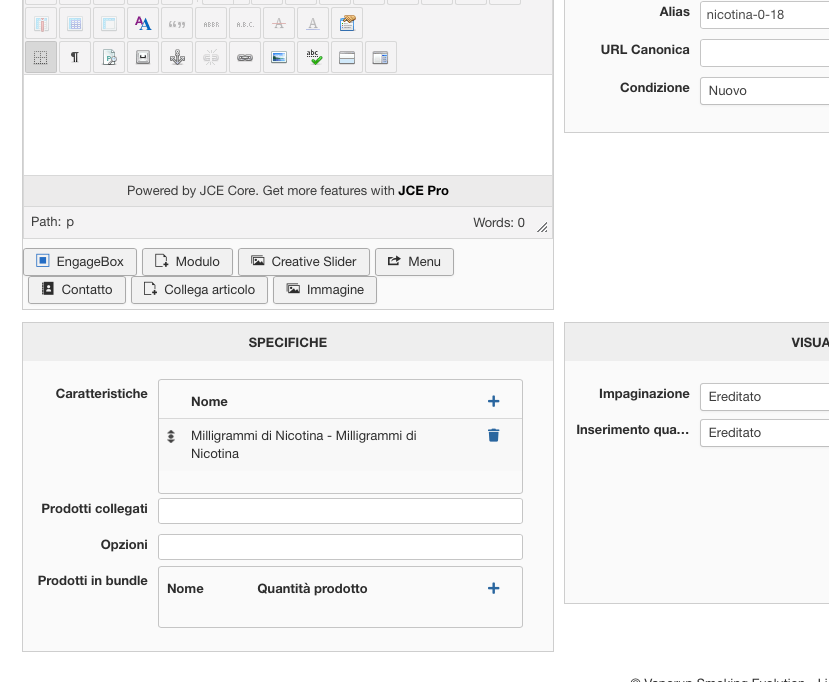Open the Inserimento quantità dropdown
Viewport: 829px width, 682px height.
click(764, 432)
